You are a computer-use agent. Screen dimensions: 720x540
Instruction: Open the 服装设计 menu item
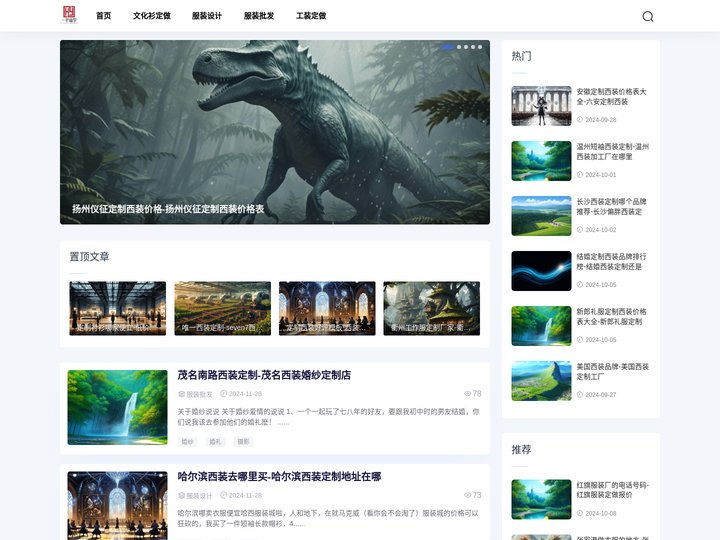click(207, 16)
